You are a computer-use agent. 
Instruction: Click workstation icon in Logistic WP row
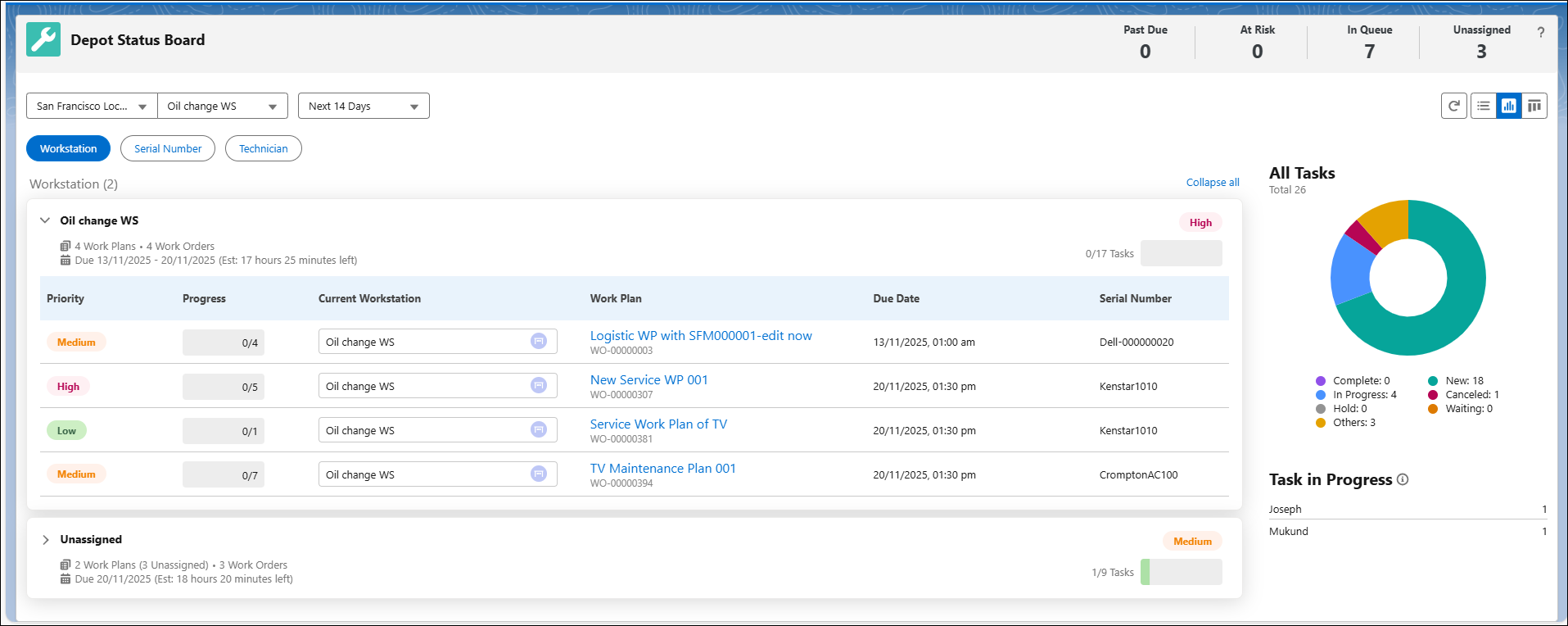[x=539, y=342]
